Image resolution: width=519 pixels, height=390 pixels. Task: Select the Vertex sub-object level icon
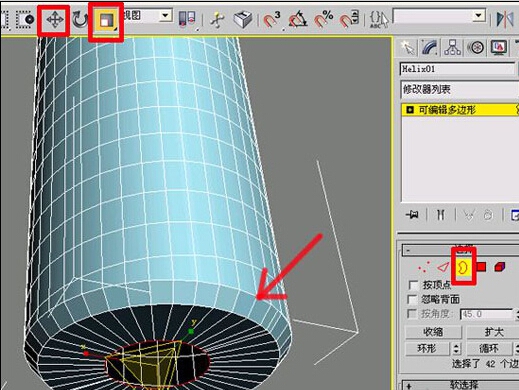point(424,267)
